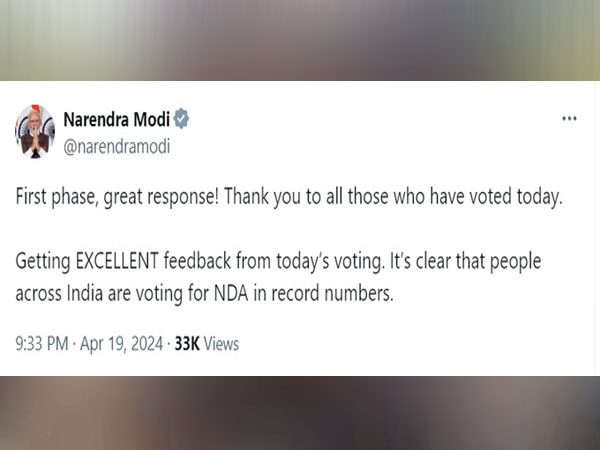Click the Views label

pyautogui.click(x=221, y=343)
